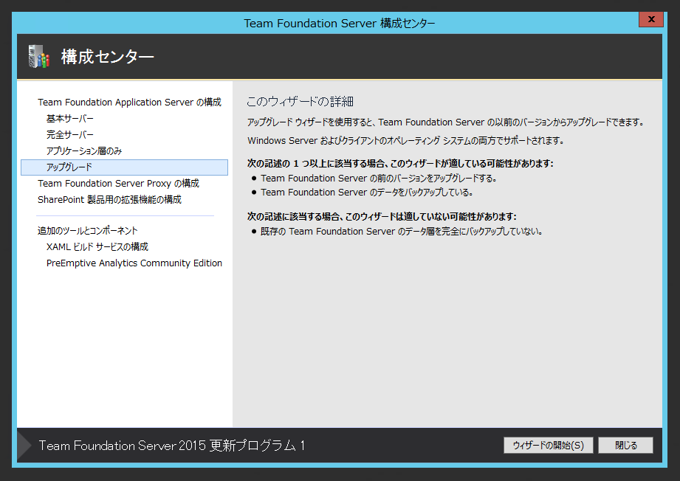Start wizard with ウィザードの開始(S) button

(x=548, y=445)
